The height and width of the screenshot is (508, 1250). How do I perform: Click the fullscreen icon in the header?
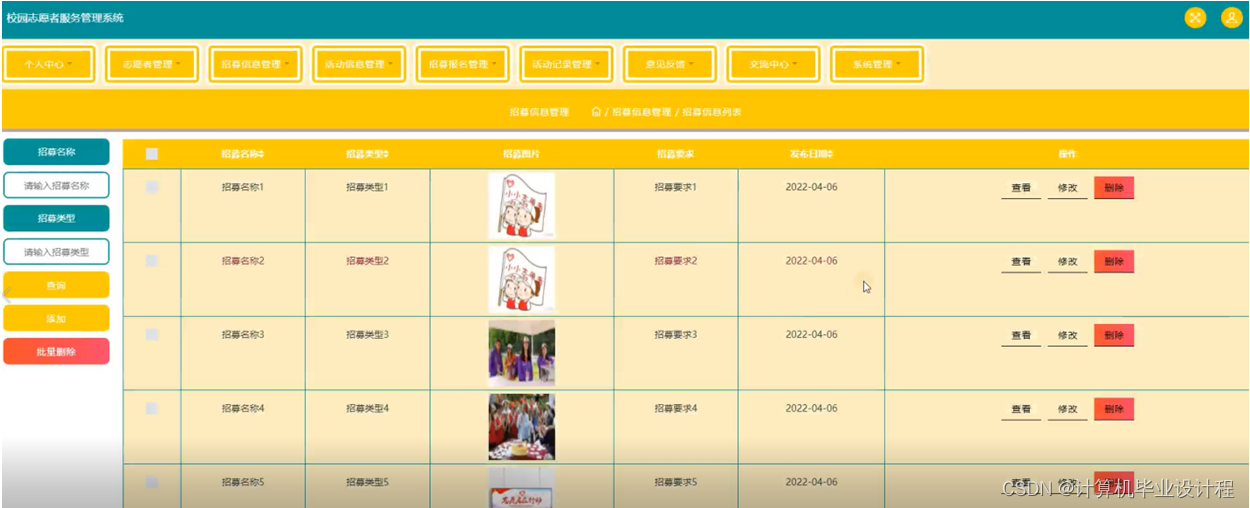pyautogui.click(x=1195, y=18)
